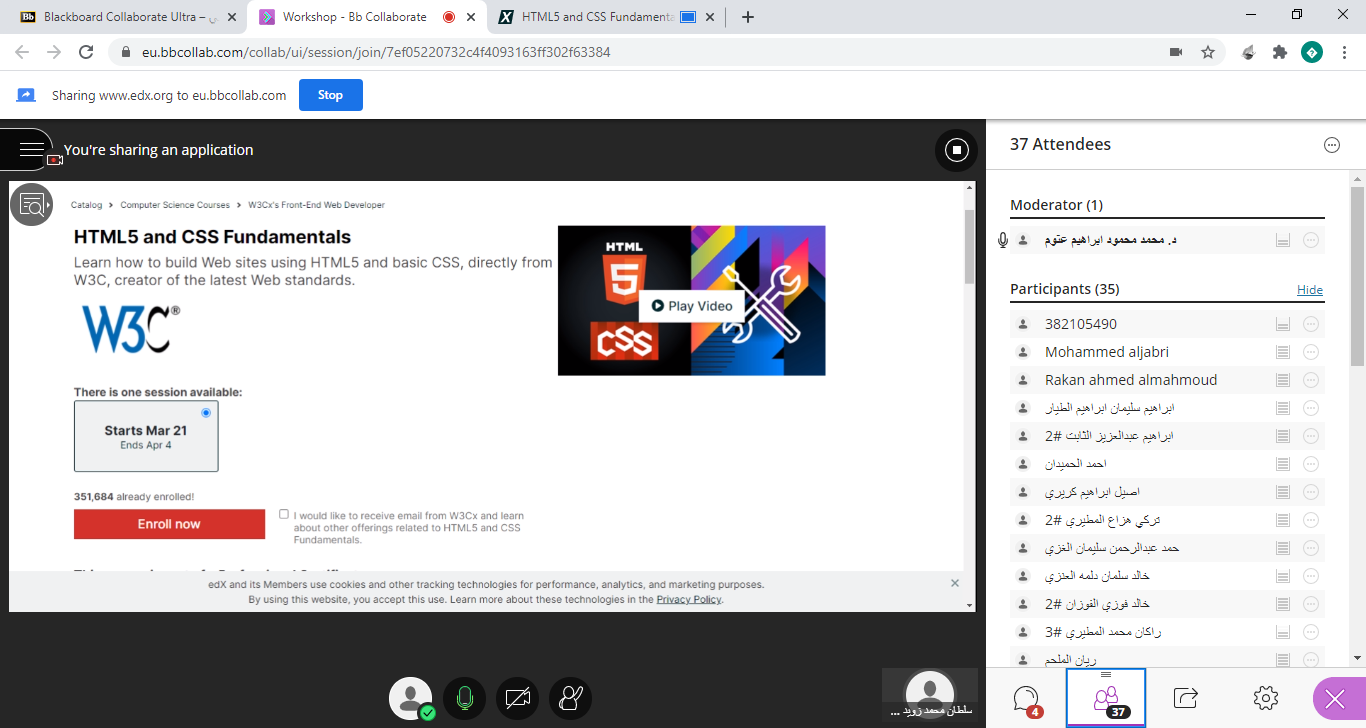
Task: Click the red Enroll now button
Action: tap(169, 524)
